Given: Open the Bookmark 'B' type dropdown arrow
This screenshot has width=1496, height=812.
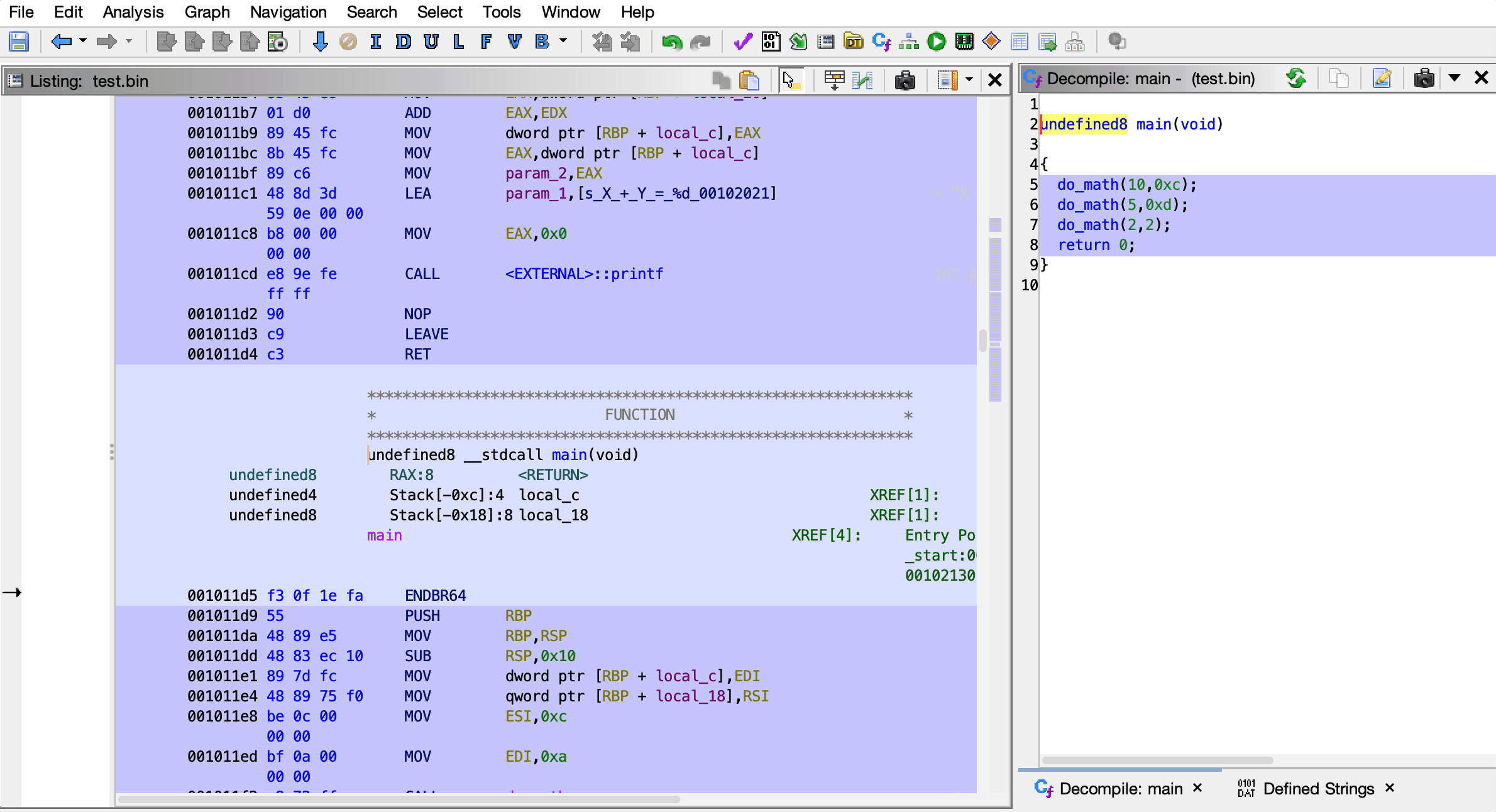Looking at the screenshot, I should pos(563,42).
